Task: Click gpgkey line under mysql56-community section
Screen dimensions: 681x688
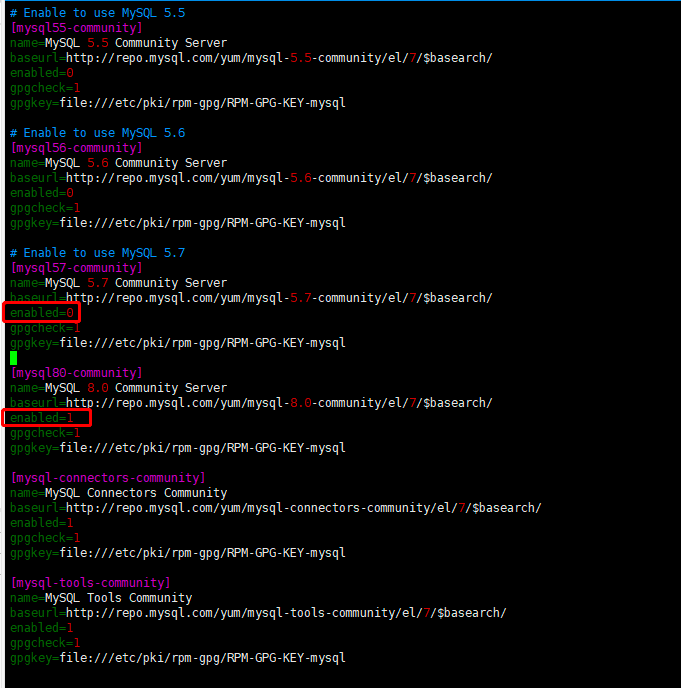Action: (178, 223)
